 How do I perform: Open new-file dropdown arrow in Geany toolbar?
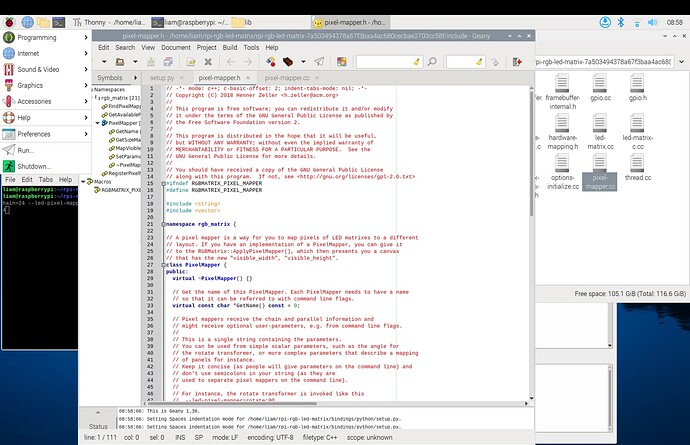click(x=104, y=62)
